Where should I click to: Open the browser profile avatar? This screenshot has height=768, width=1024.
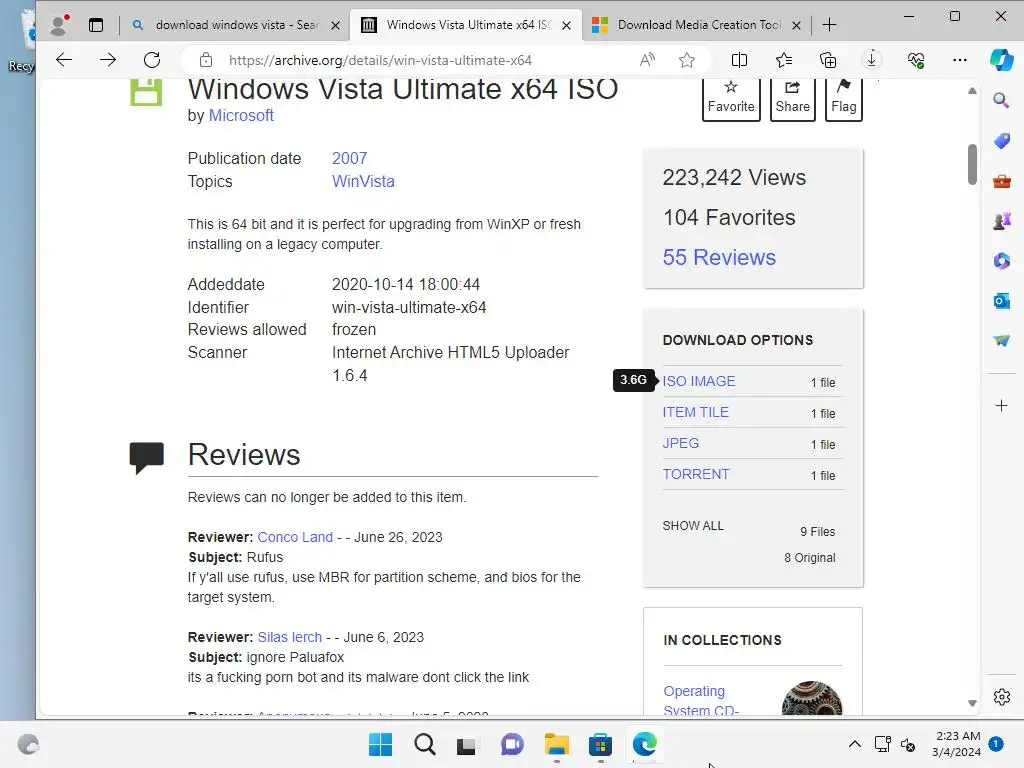point(59,25)
